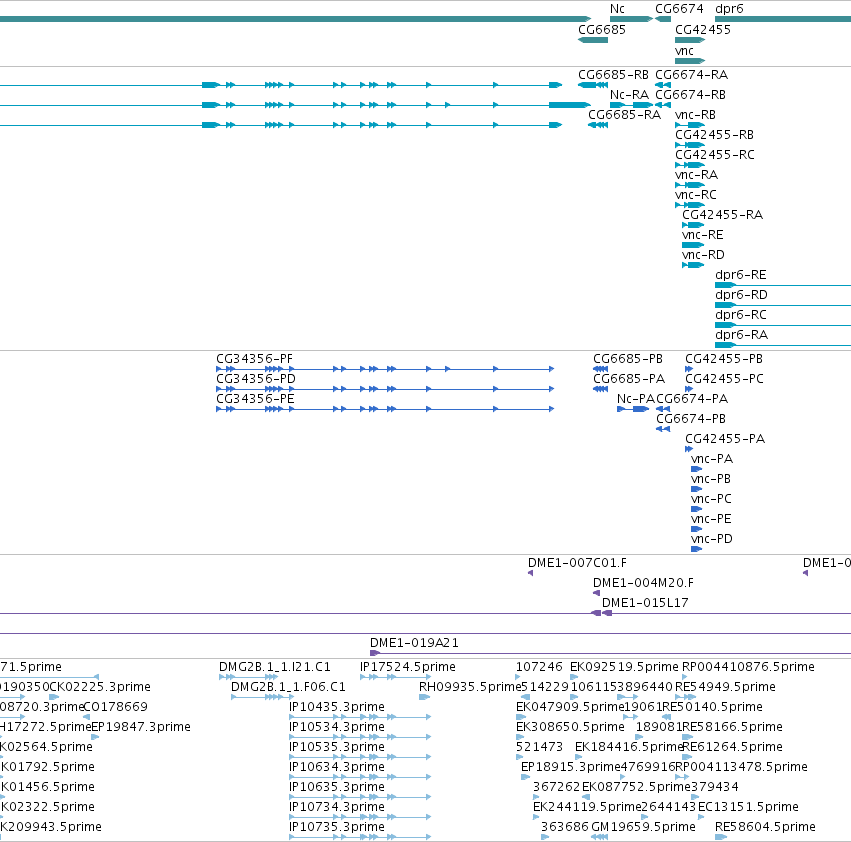Select EST EC13151.5prime
Screen dimensions: 851x842
748,807
